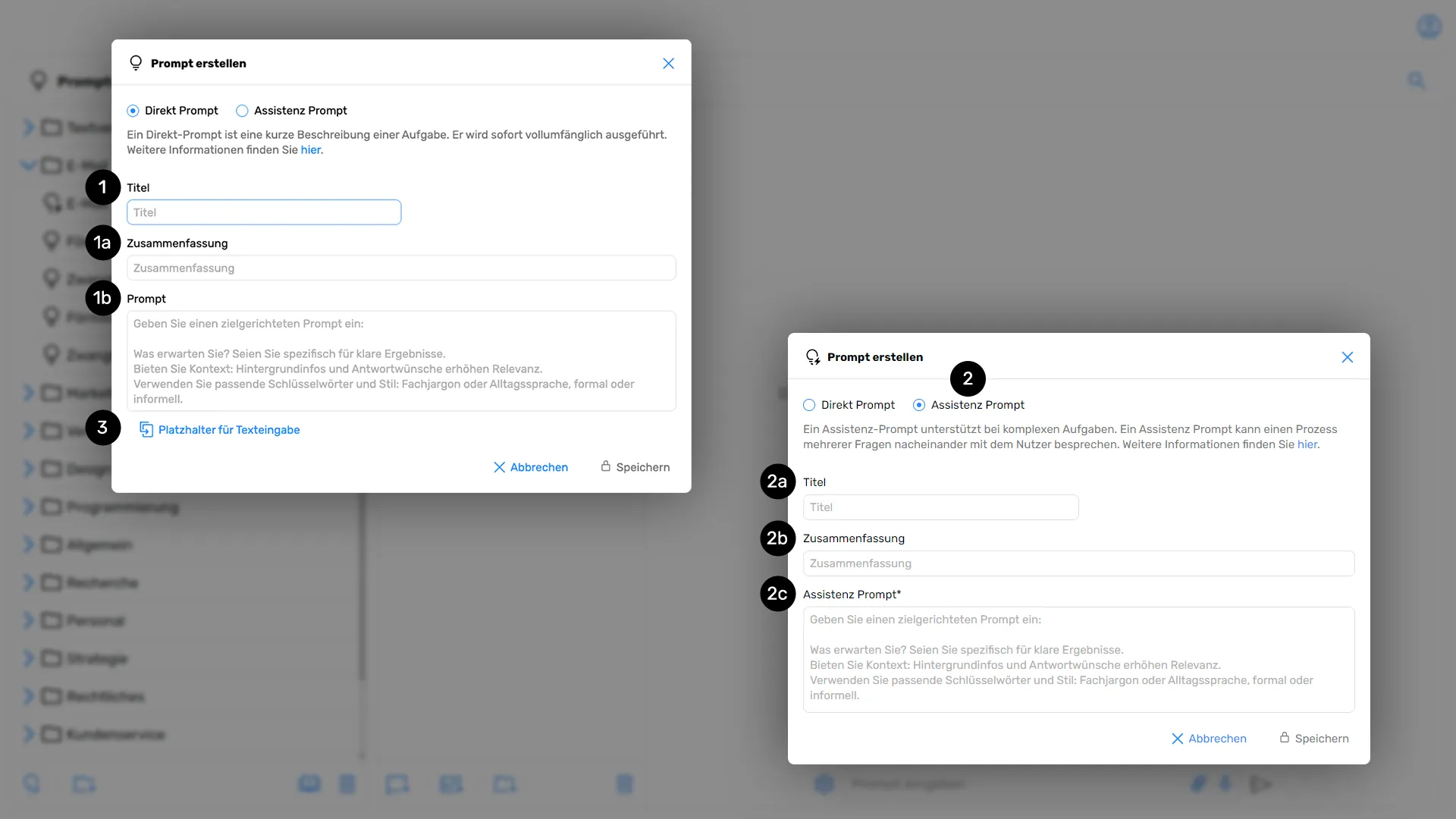
Task: Click Speichern in the left dialog
Action: pos(642,467)
